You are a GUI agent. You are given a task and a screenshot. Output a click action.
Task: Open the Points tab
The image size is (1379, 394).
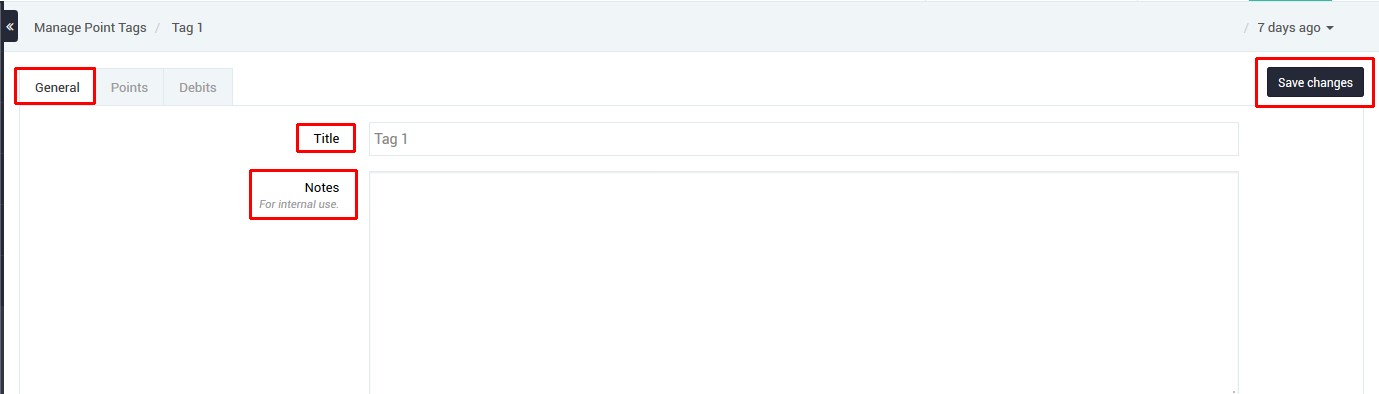coord(129,87)
